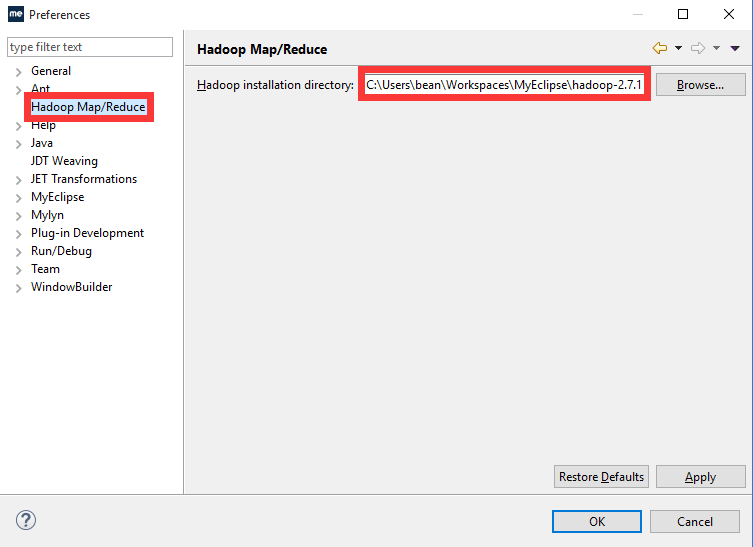Confirm the dialog with OK
This screenshot has width=753, height=547.
coord(596,521)
